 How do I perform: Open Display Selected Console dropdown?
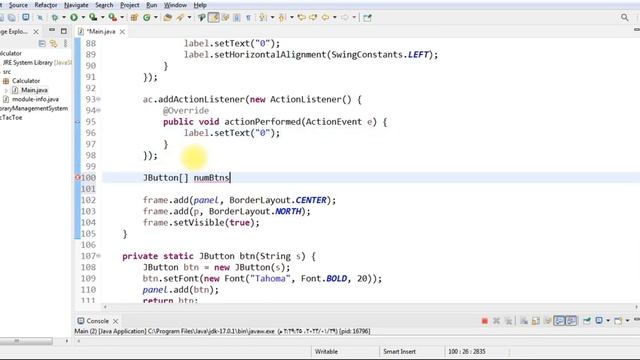pyautogui.click(x=608, y=321)
